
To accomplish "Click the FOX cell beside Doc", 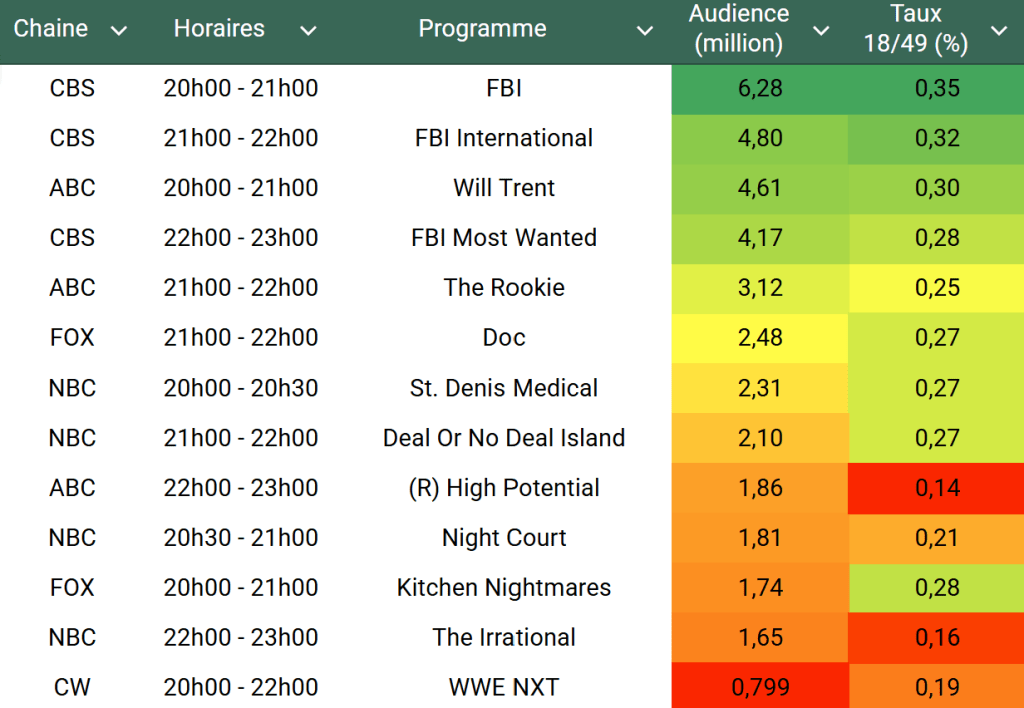I will point(72,338).
